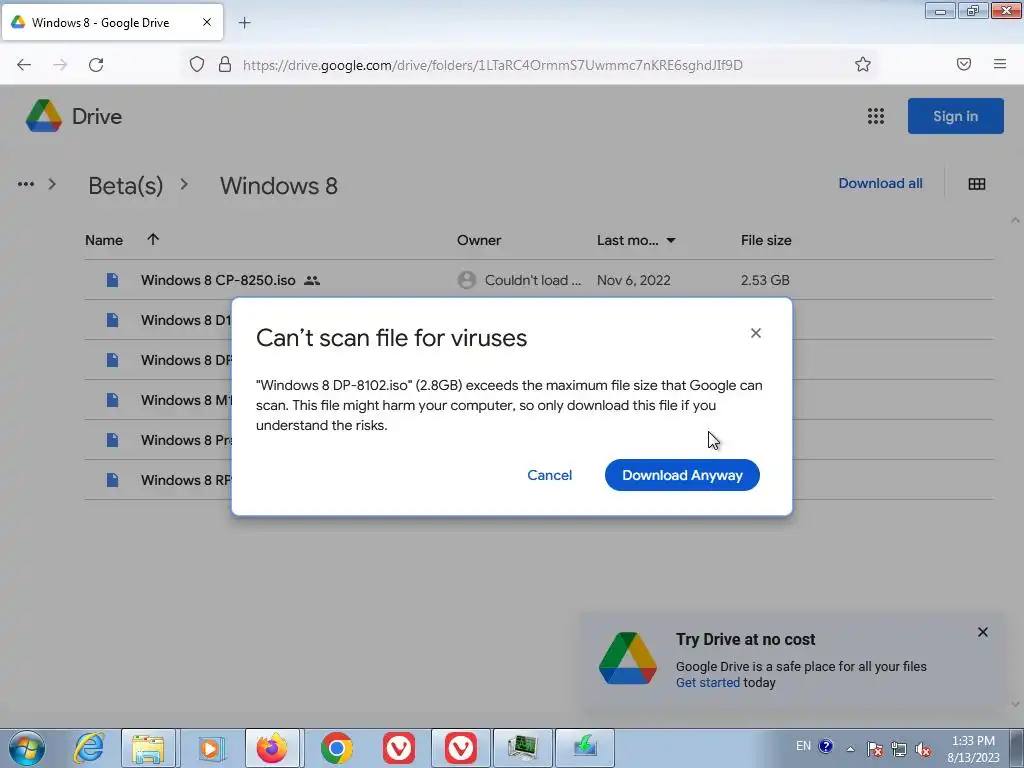Click Download Anyway in the virus dialog
The height and width of the screenshot is (768, 1024).
click(682, 475)
